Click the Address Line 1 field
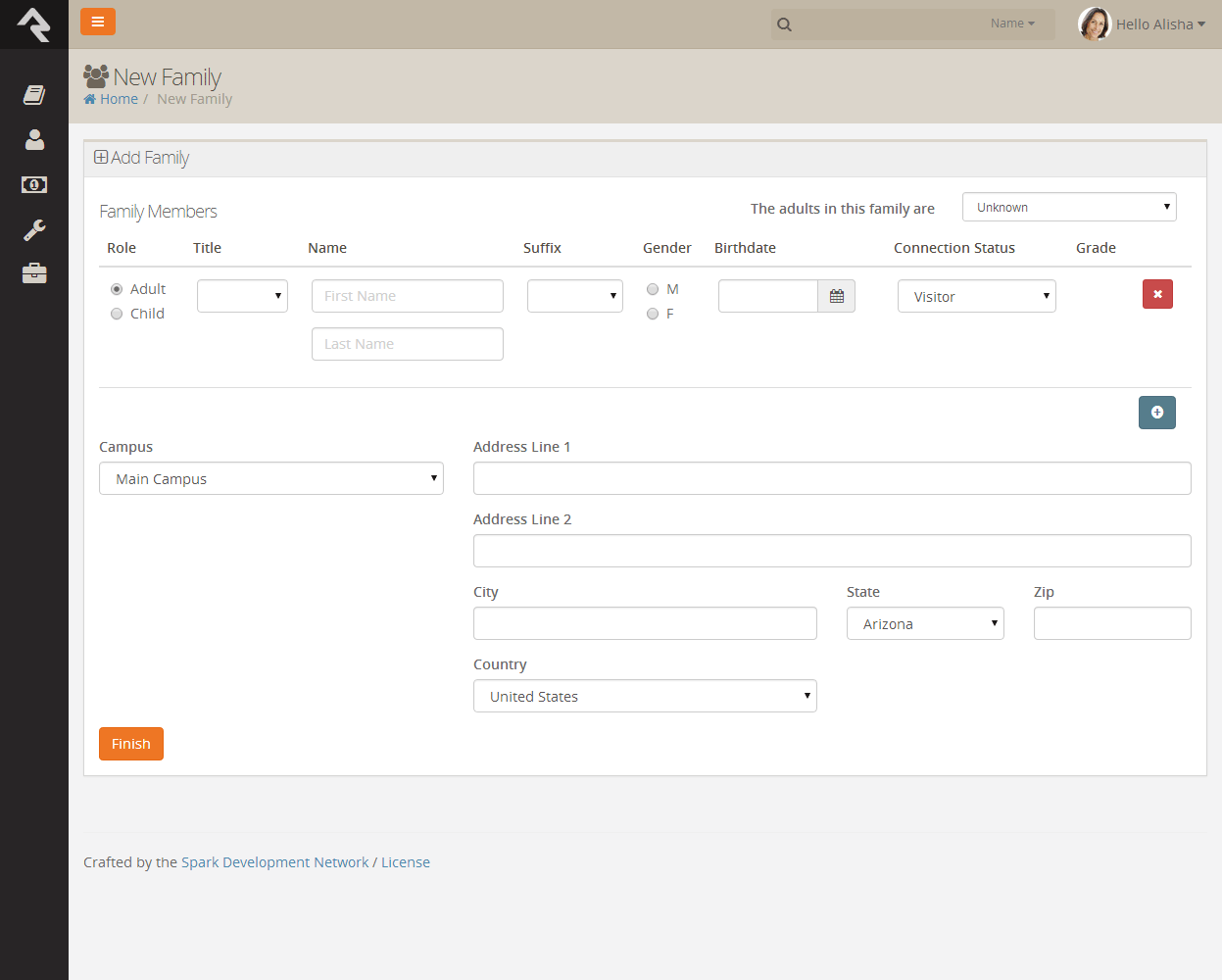The image size is (1222, 980). click(x=832, y=478)
